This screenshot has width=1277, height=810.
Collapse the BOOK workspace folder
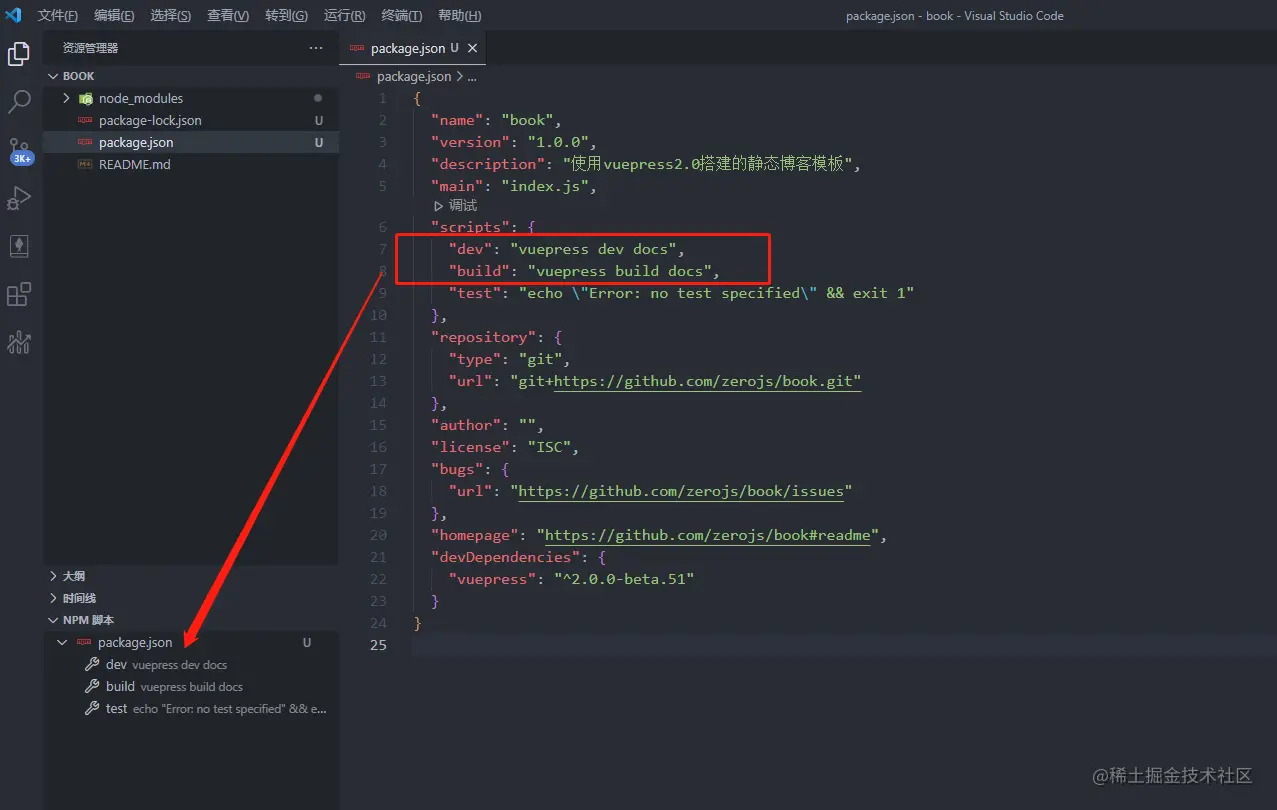[53, 76]
